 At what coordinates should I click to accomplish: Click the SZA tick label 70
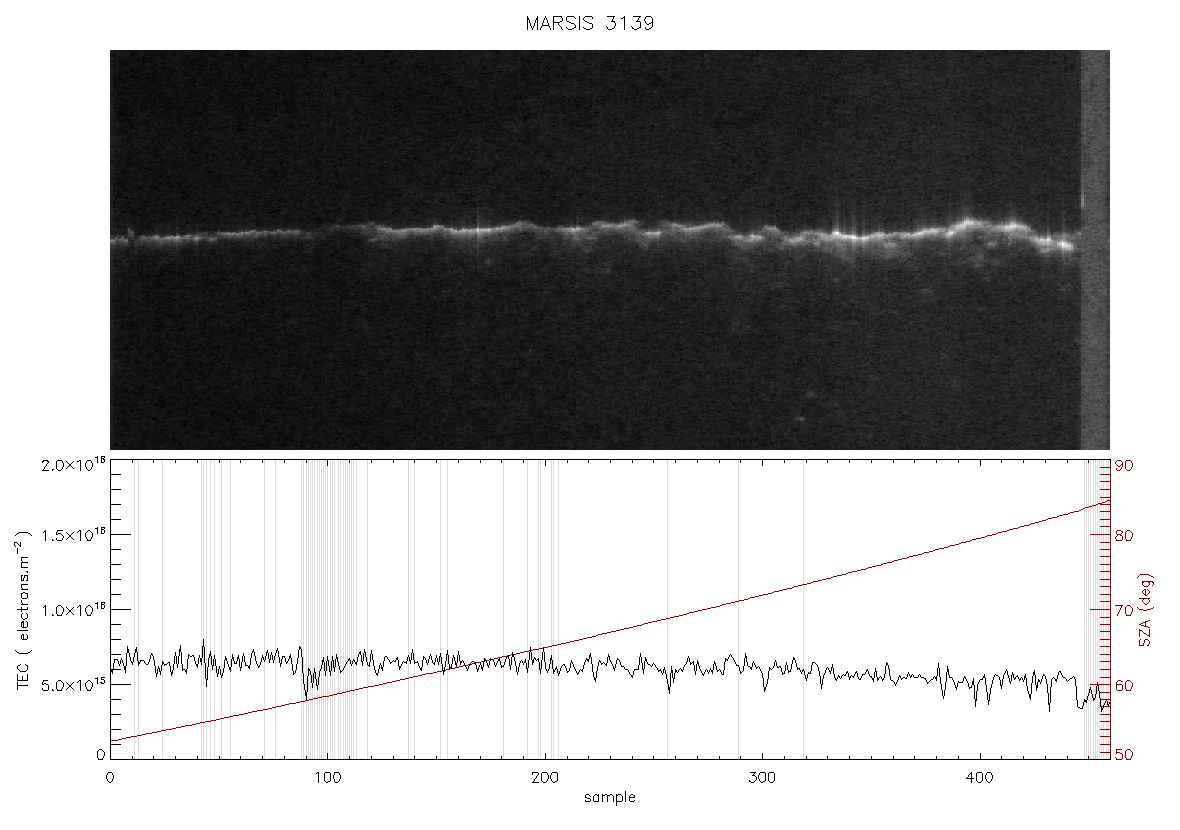point(1124,610)
